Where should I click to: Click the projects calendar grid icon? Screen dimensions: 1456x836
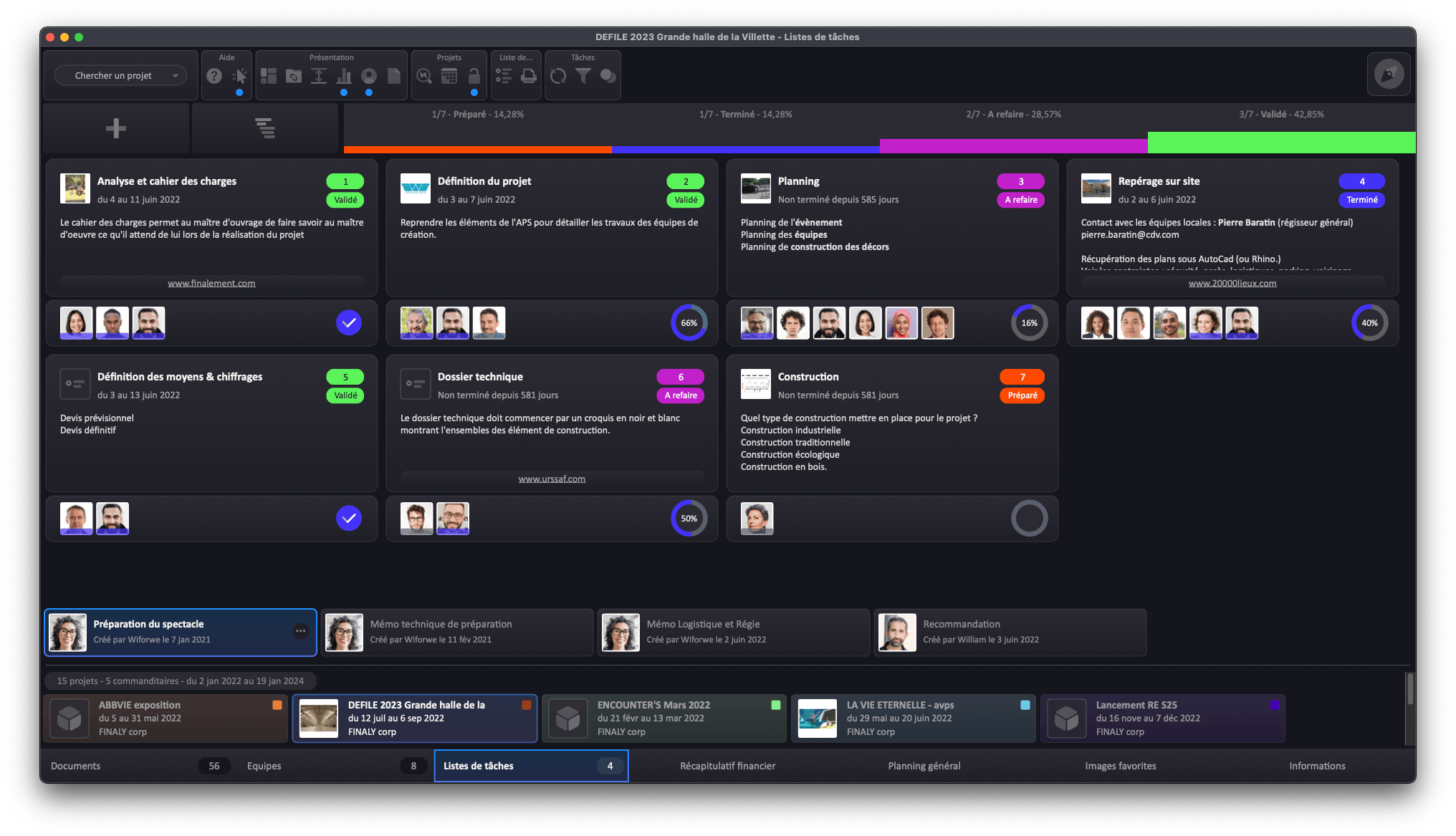coord(449,75)
